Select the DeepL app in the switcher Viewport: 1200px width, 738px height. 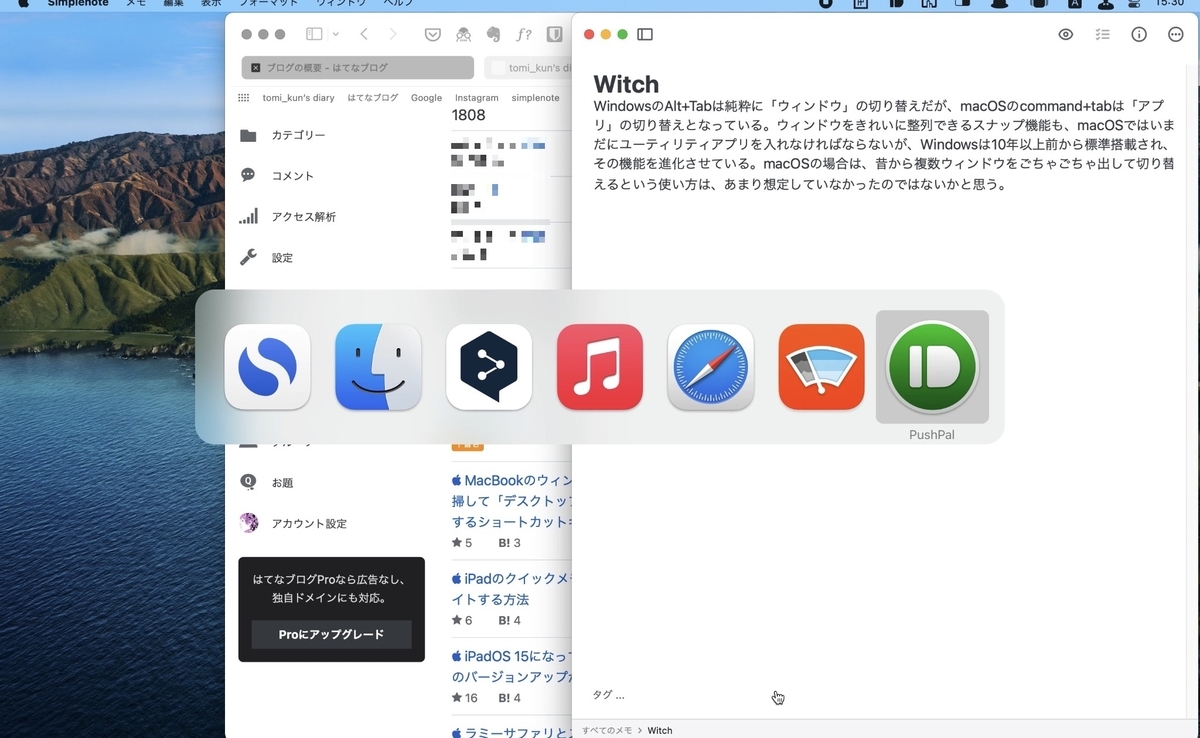489,367
